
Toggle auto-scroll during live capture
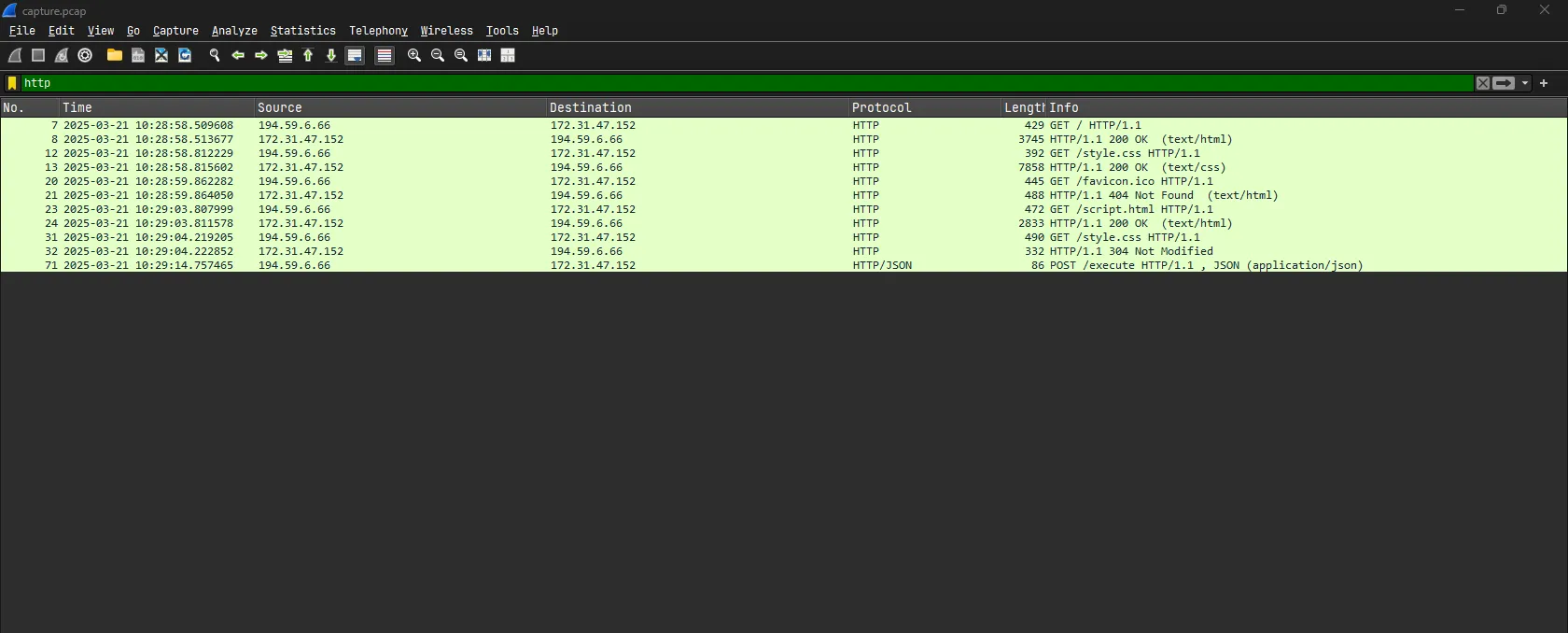click(x=355, y=56)
